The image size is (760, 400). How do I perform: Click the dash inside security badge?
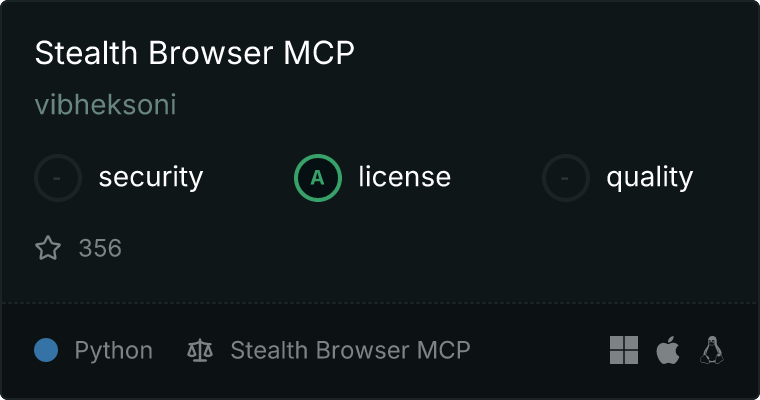(x=57, y=178)
